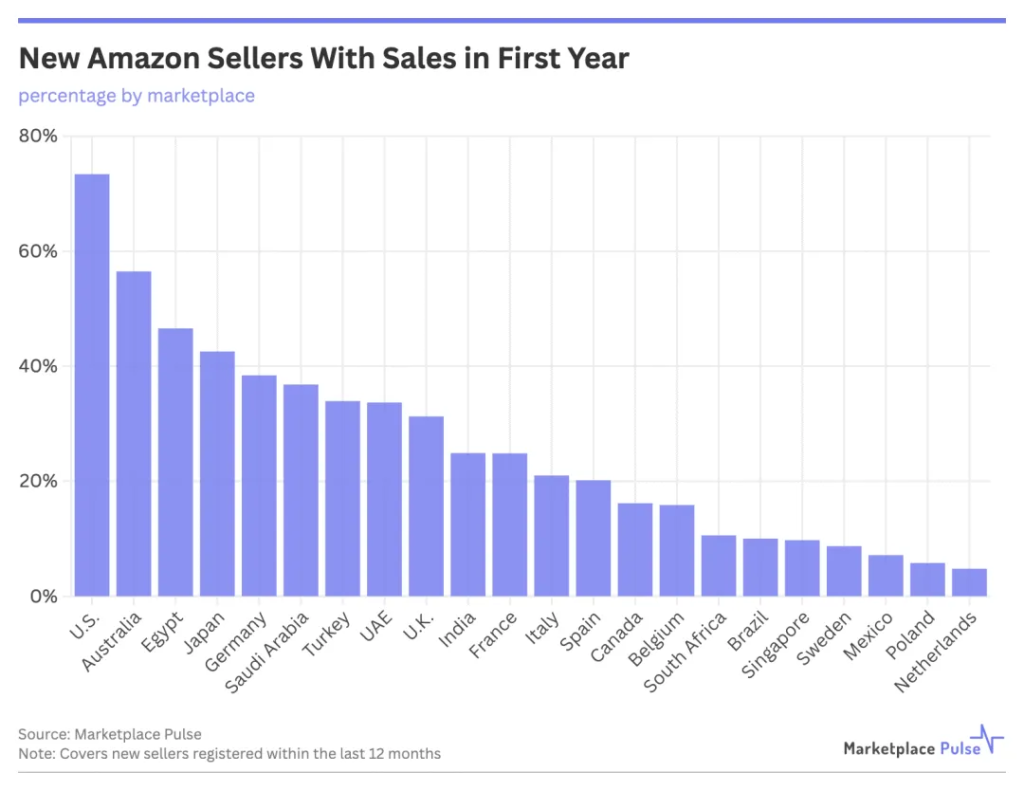1024x791 pixels.
Task: Click the 'percentage by marketplace' subtitle
Action: pyautogui.click(x=136, y=96)
